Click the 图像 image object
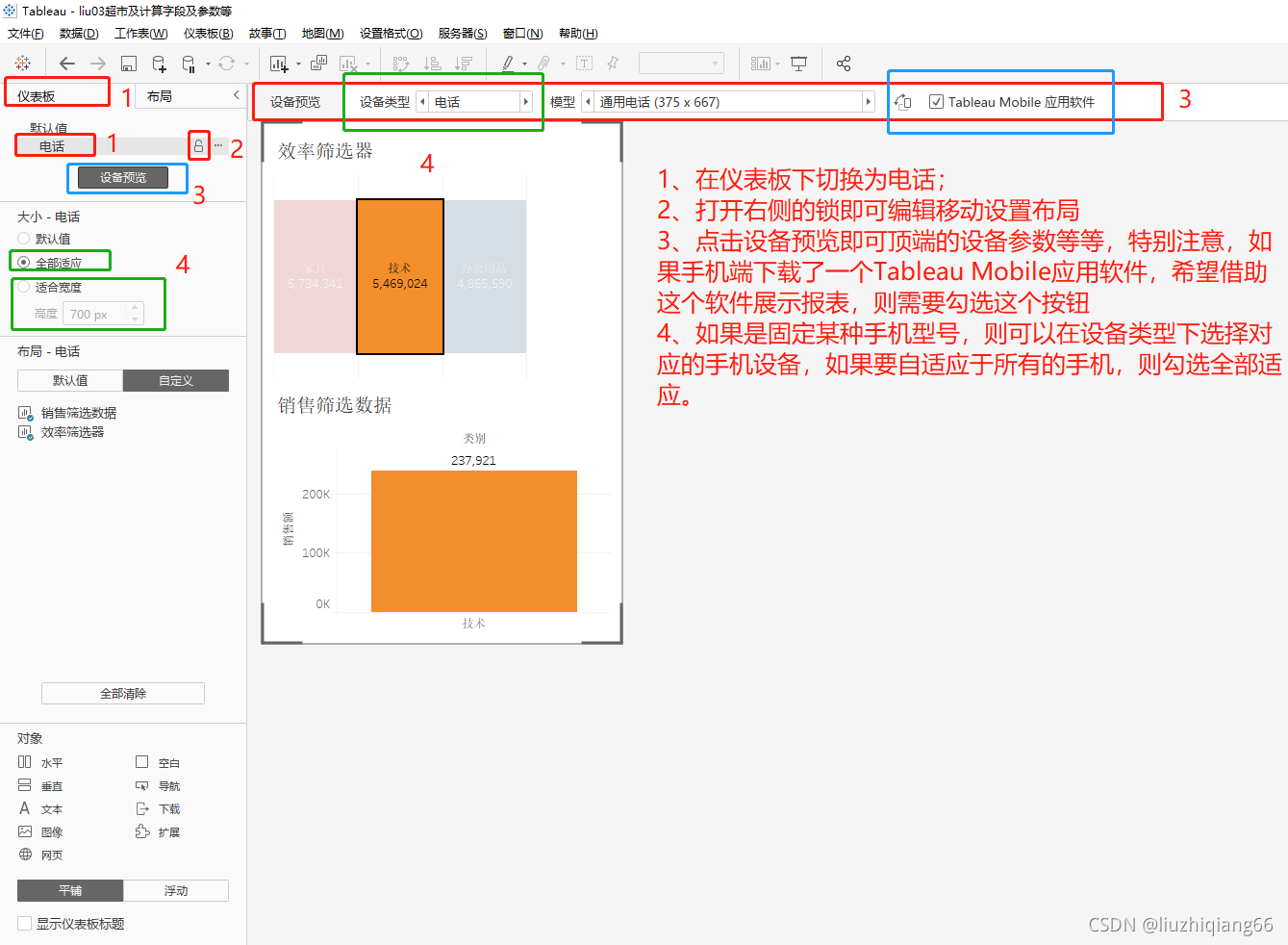Screen dimensions: 1288x945 (40, 831)
